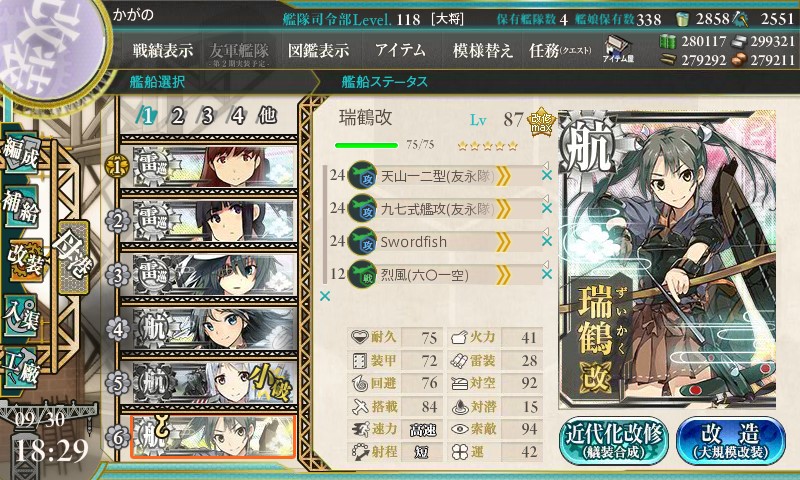
Task: Open the 任務(クエスト) quest menu
Action: pyautogui.click(x=561, y=50)
